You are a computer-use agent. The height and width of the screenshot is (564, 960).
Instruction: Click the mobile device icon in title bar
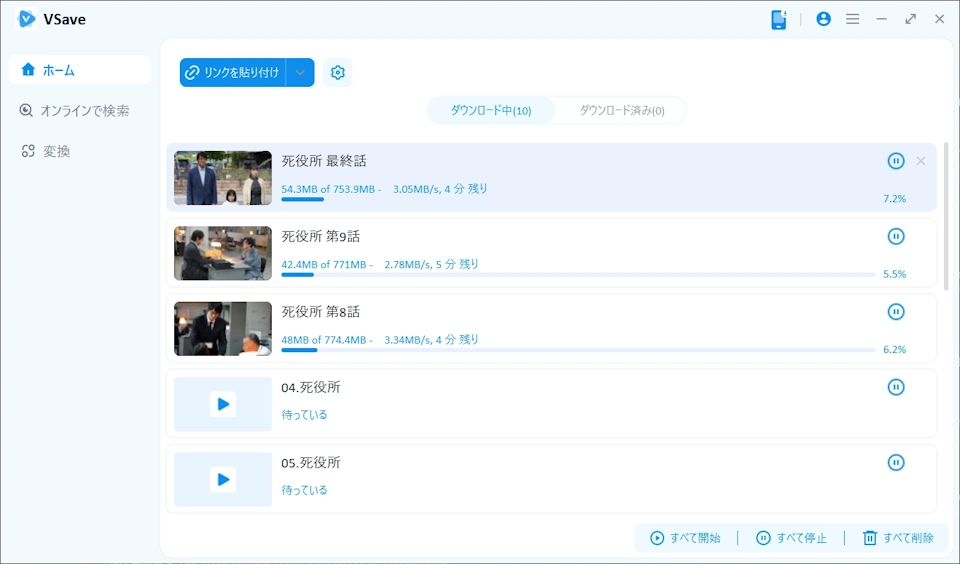coord(779,19)
